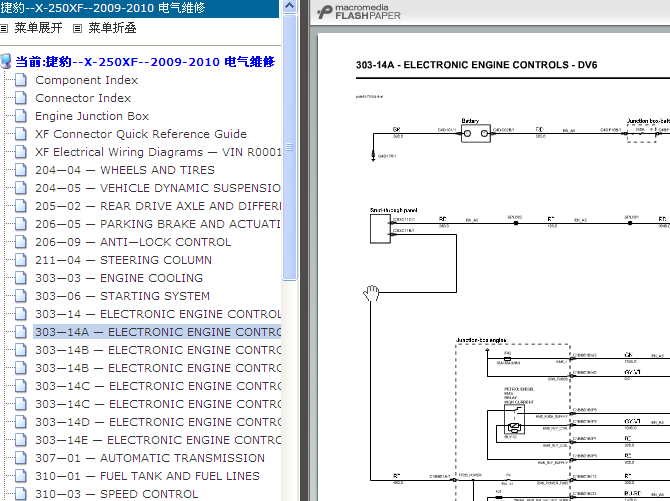
Task: Select 303-03 Engine Cooling
Action: coord(119,278)
